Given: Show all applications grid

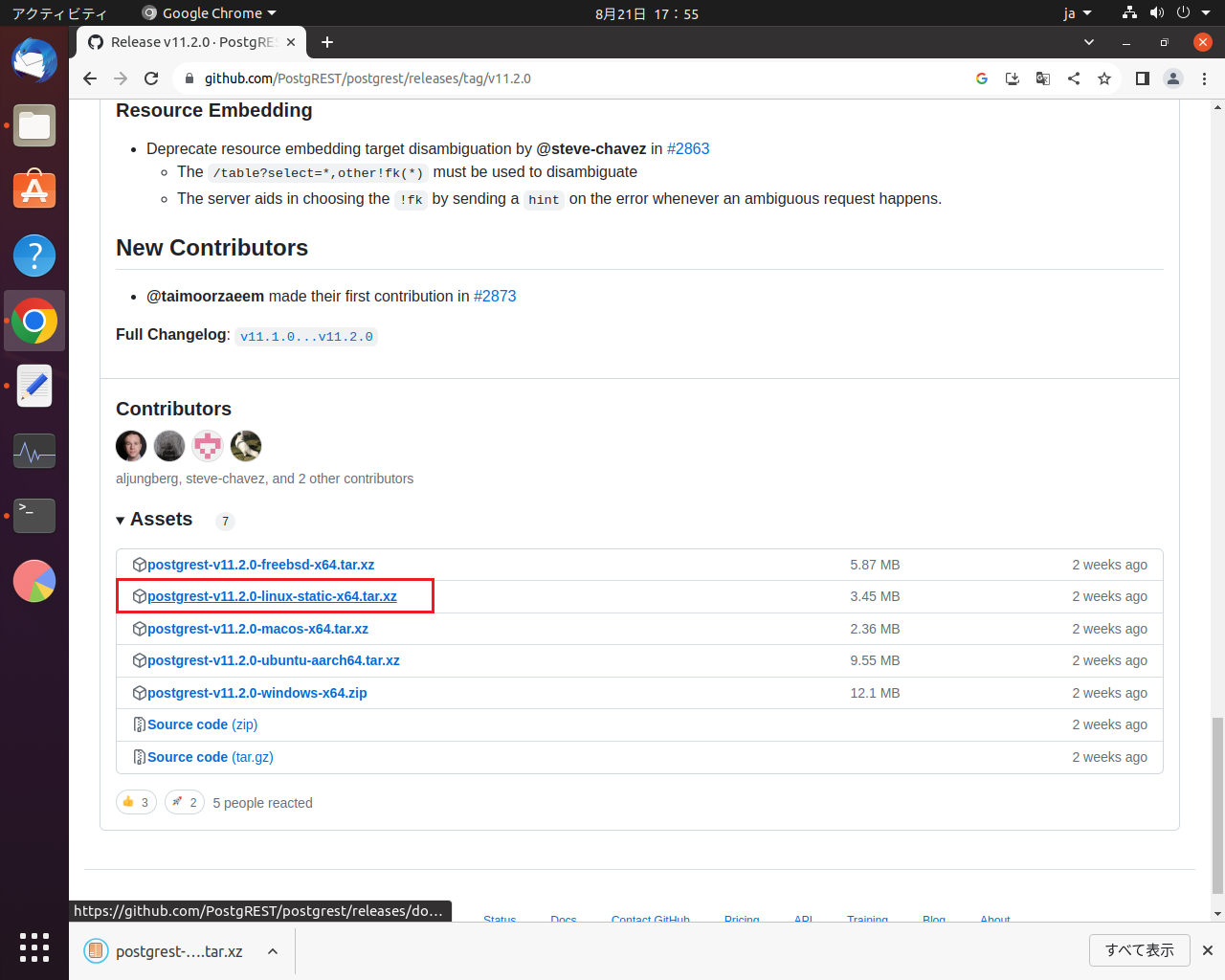Looking at the screenshot, I should pos(34,947).
